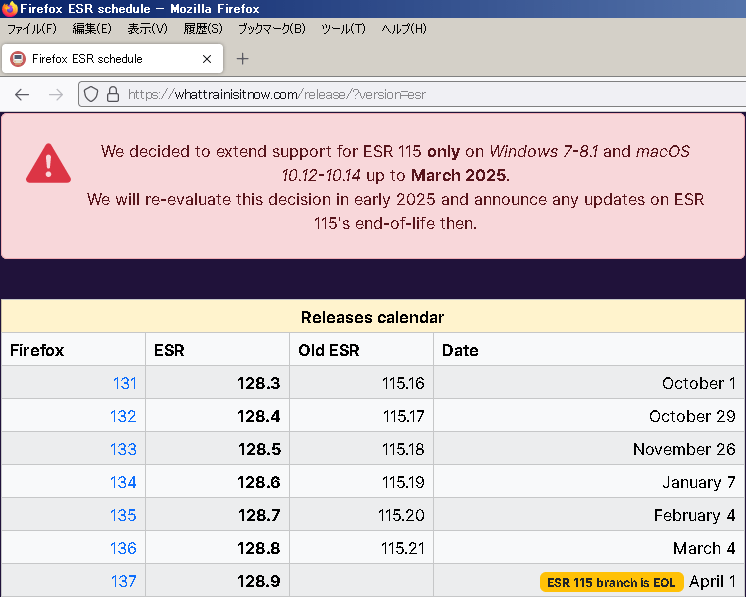This screenshot has width=746, height=597.
Task: Close the Firefox ESR schedule tab
Action: coord(207,59)
